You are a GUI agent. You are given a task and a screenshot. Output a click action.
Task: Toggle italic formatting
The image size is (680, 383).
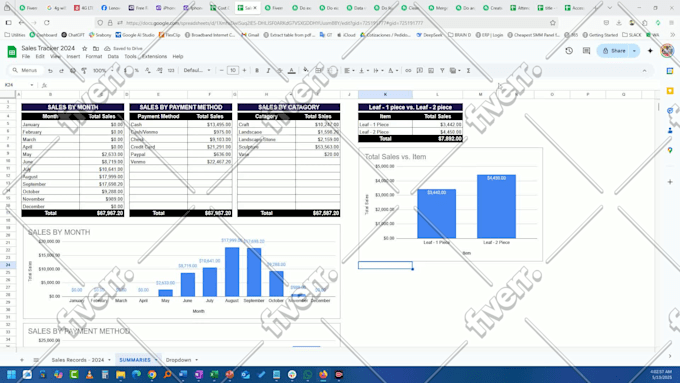click(268, 70)
